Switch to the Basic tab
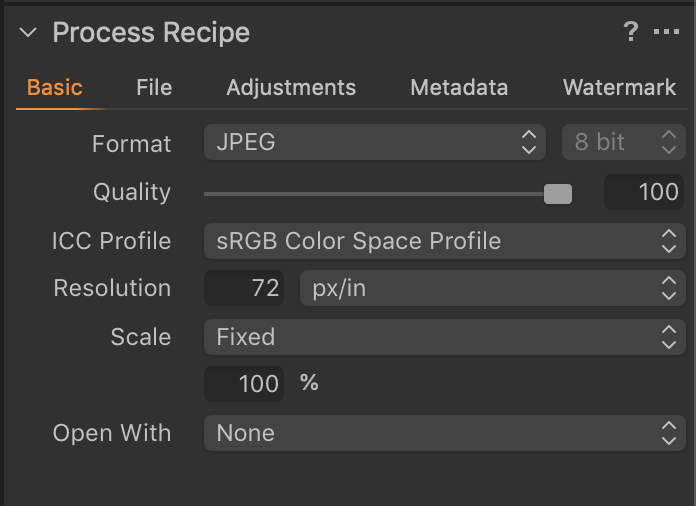696x506 pixels. pyautogui.click(x=55, y=87)
